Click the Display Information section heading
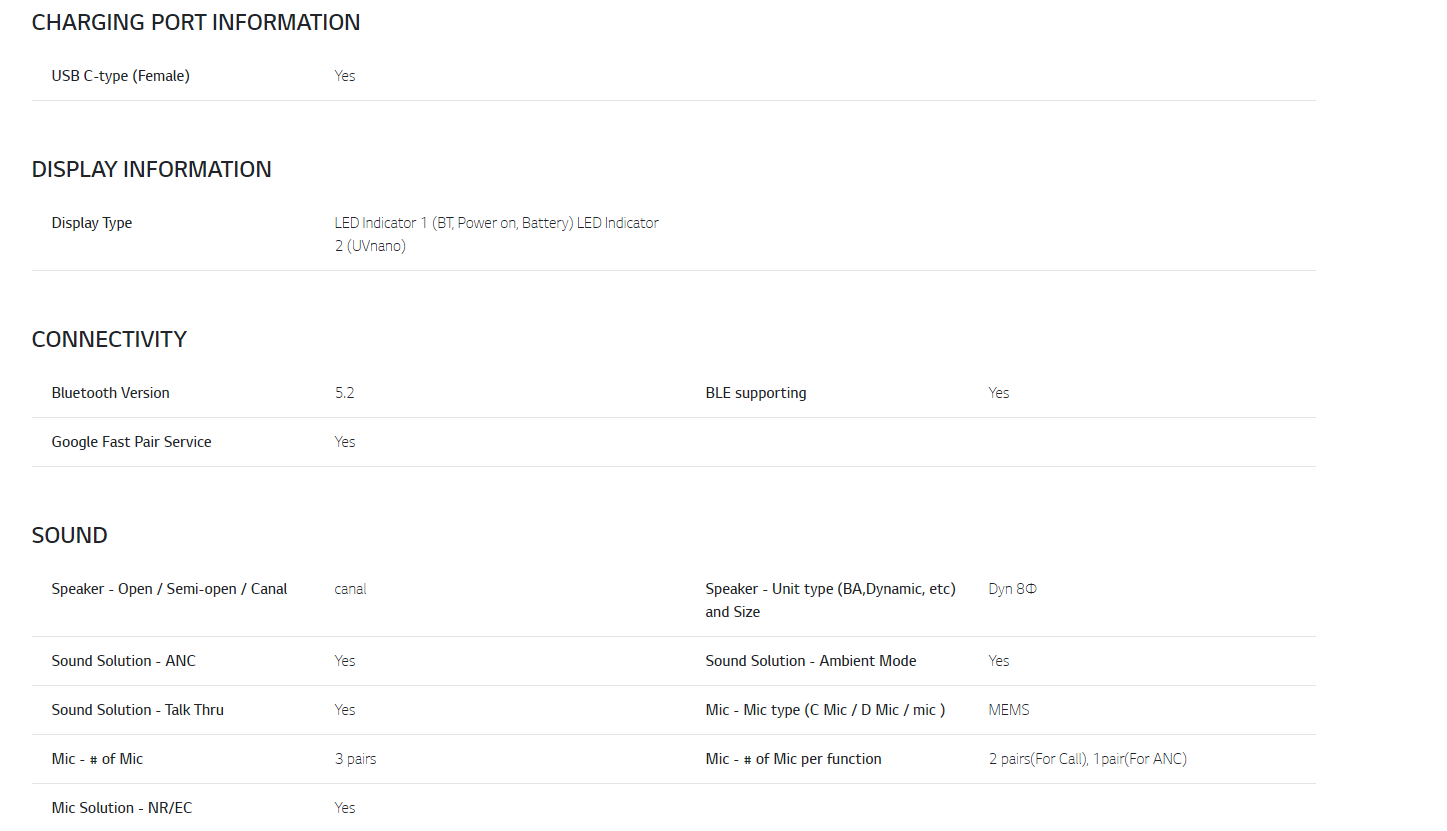1447x831 pixels. coord(151,170)
